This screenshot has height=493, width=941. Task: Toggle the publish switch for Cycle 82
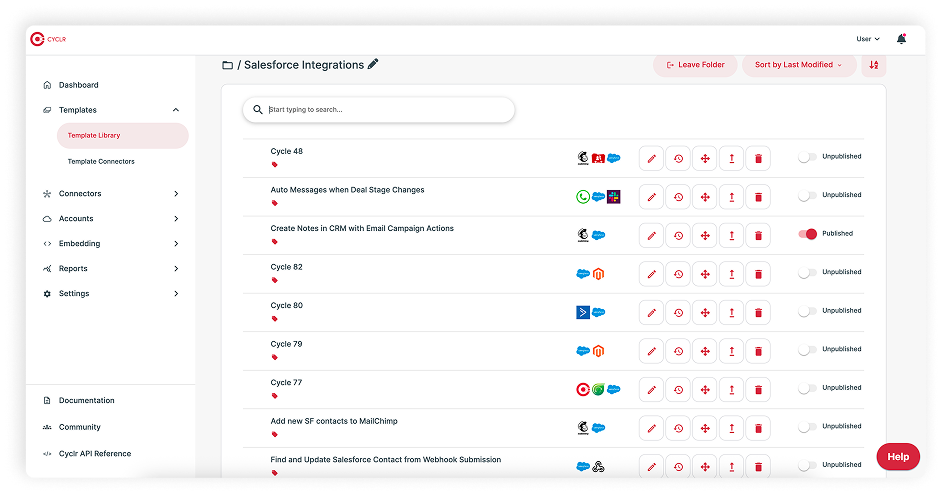[x=807, y=272]
